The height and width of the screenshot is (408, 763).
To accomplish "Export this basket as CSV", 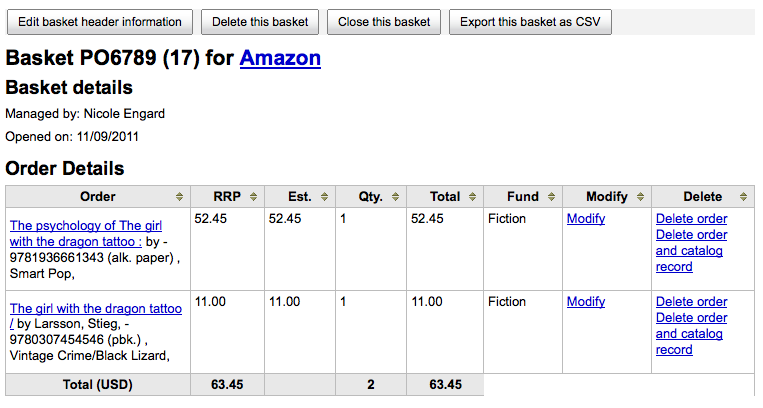I will 530,22.
